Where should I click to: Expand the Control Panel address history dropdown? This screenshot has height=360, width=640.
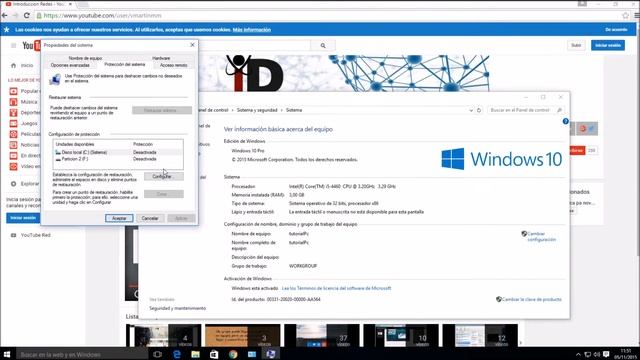[471, 110]
